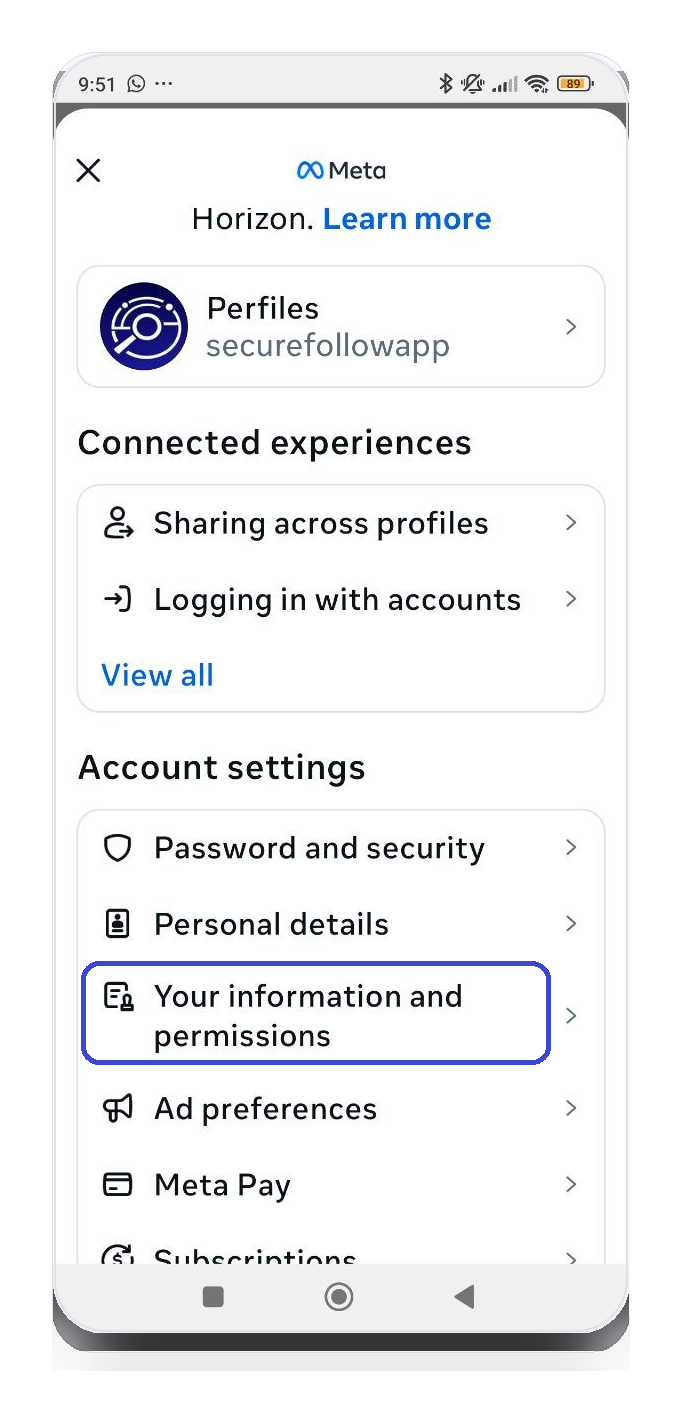Open Subscriptions using its chevron arrow
Image resolution: width=682 pixels, height=1423 pixels.
(570, 1258)
